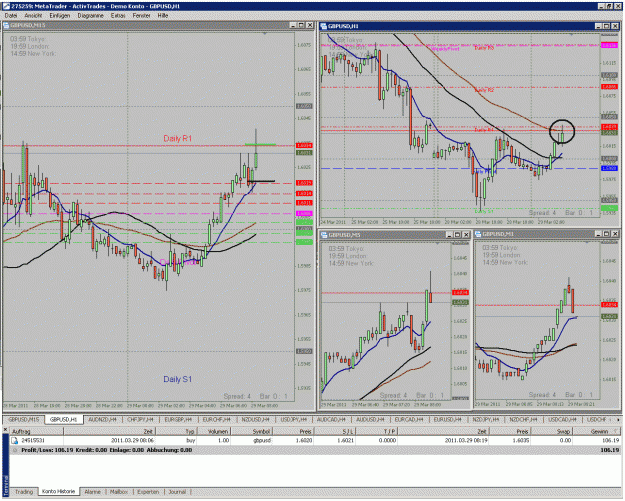Switch to the USDJPY,H4 chart tab
The image size is (625, 501).
[x=294, y=420]
